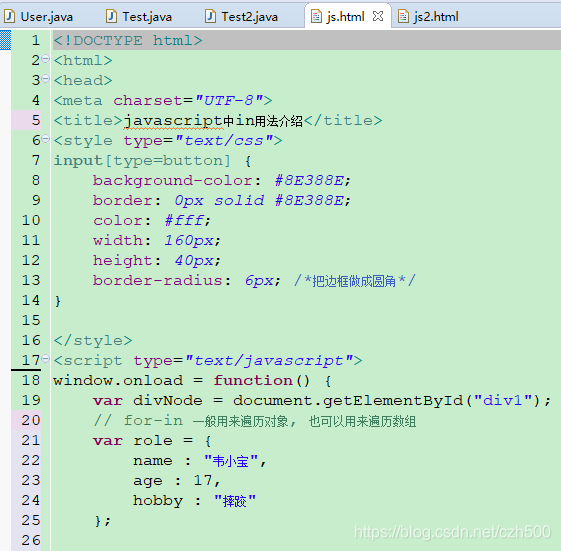
Task: Click the "text/css" attribute value
Action: pos(225,141)
